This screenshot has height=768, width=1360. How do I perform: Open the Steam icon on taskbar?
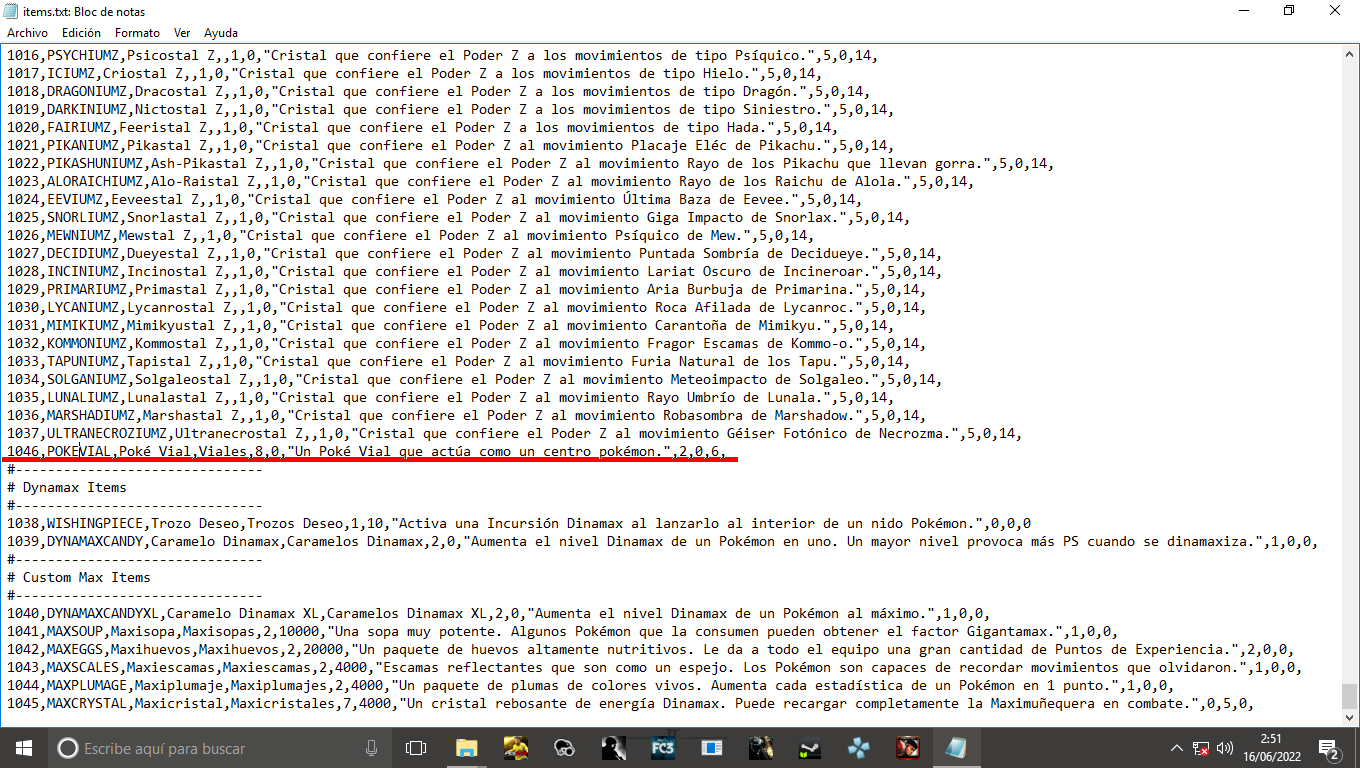coord(809,747)
